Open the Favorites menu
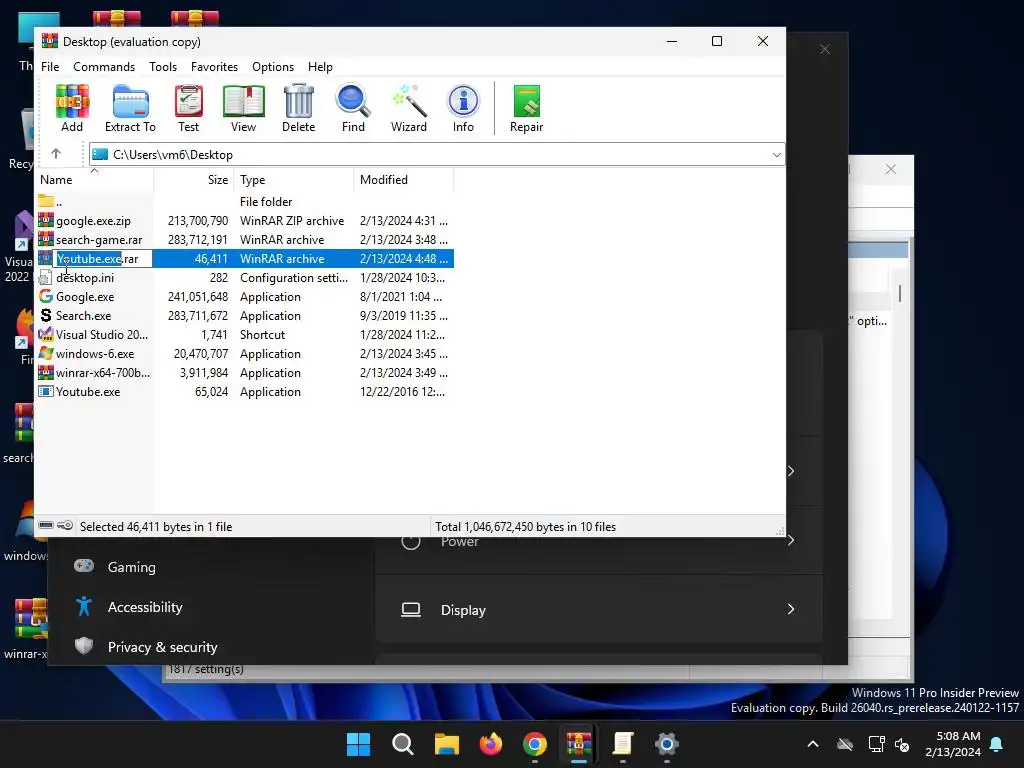 pyautogui.click(x=214, y=67)
